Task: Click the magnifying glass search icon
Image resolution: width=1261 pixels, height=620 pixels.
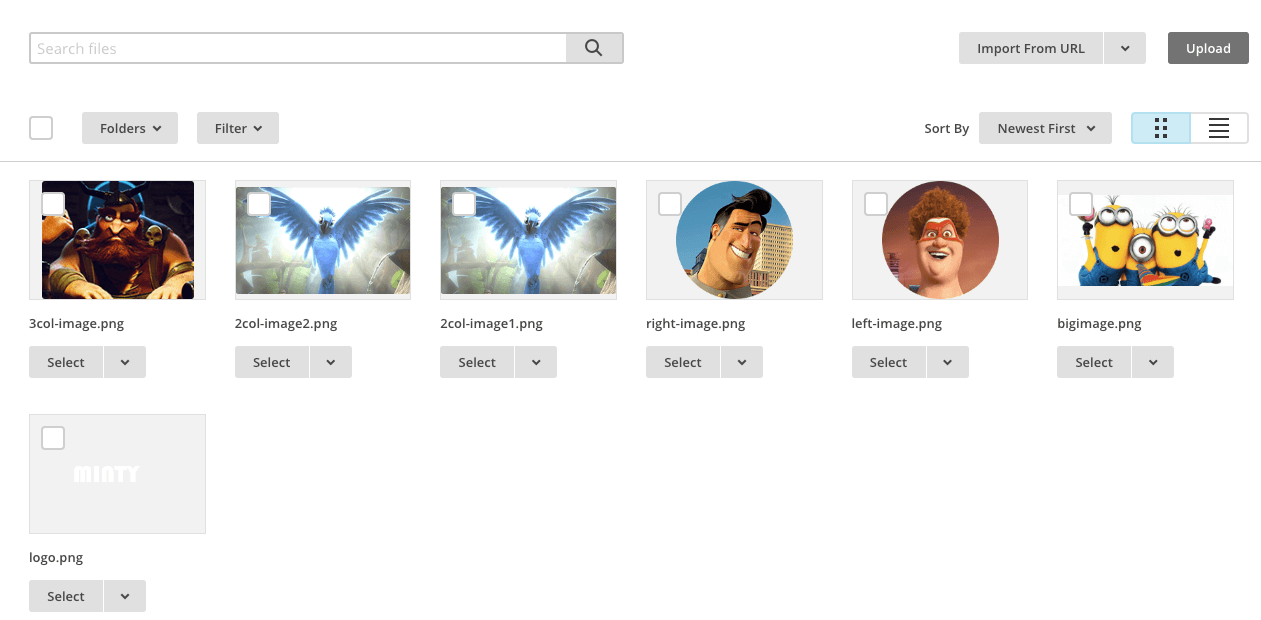Action: (594, 48)
